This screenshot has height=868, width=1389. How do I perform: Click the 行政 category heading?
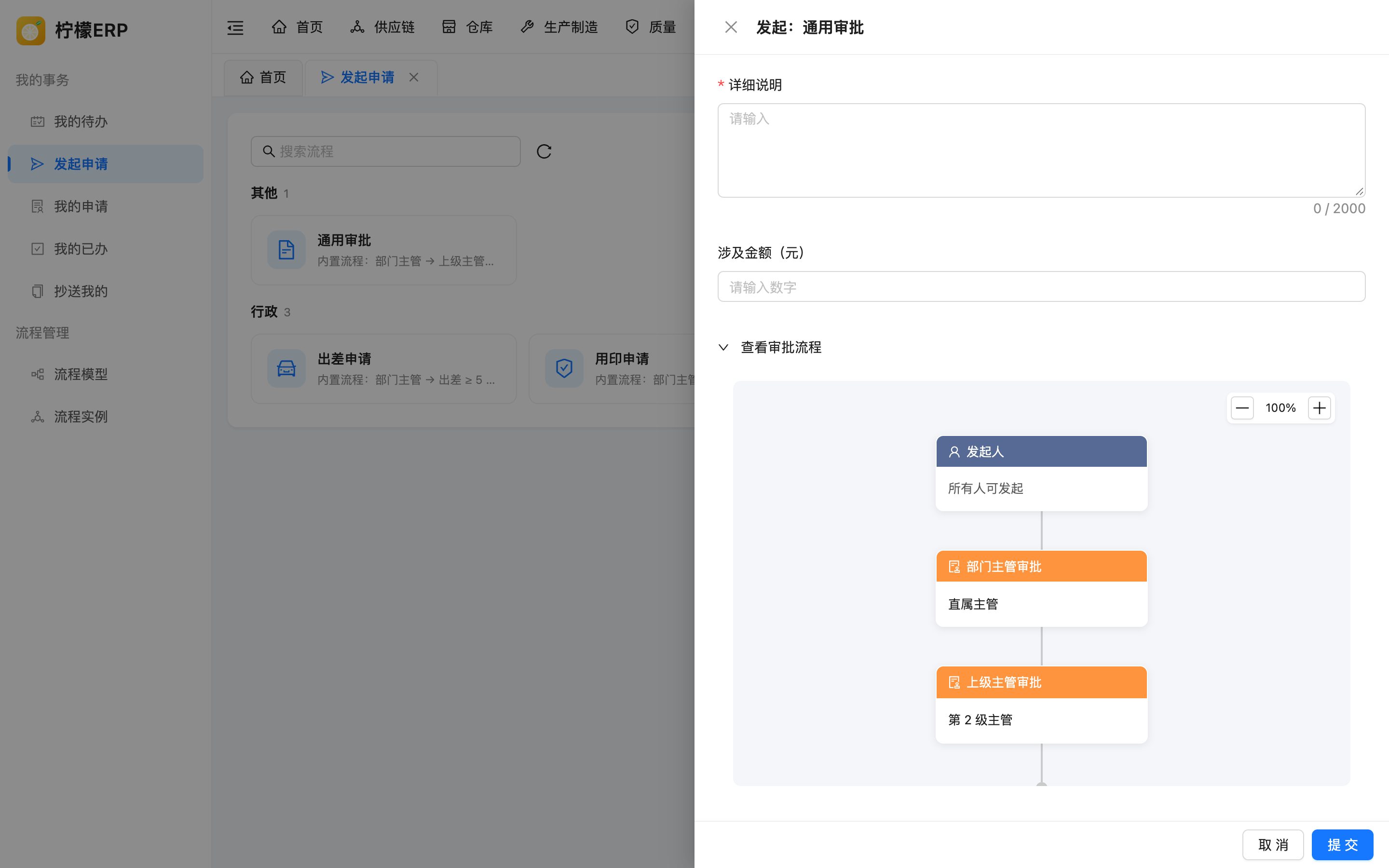264,312
